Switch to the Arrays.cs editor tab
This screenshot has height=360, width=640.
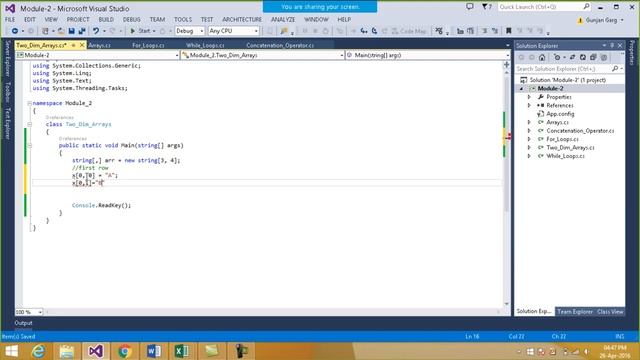pyautogui.click(x=99, y=45)
